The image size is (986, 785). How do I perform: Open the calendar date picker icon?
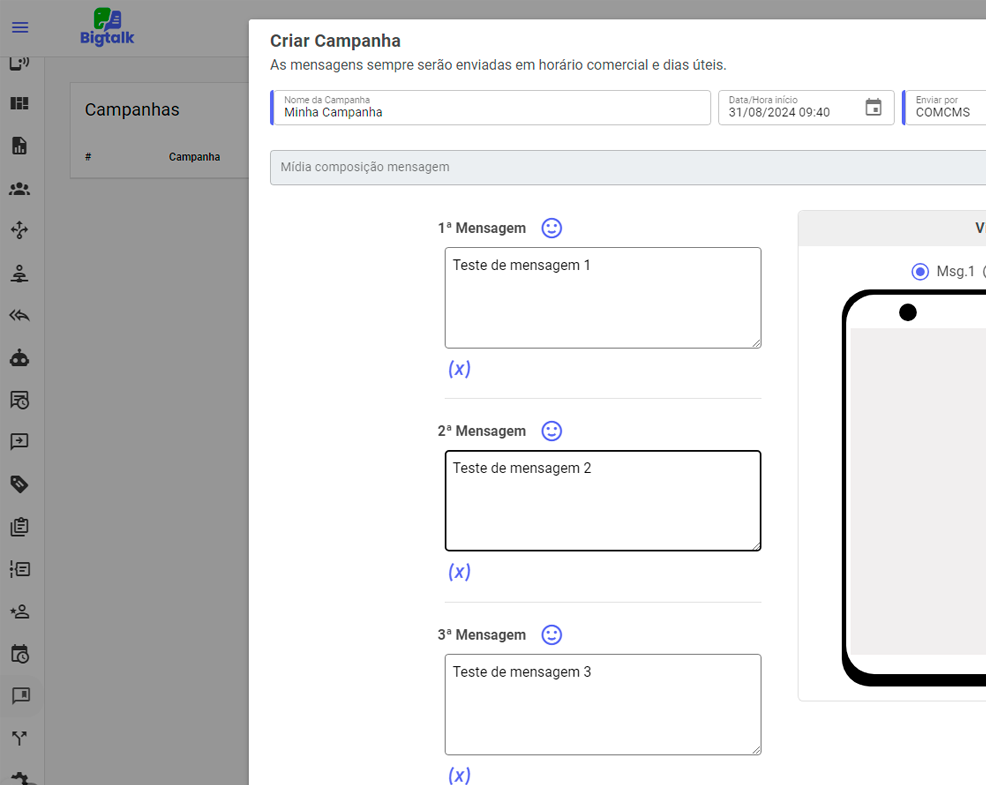tap(873, 108)
